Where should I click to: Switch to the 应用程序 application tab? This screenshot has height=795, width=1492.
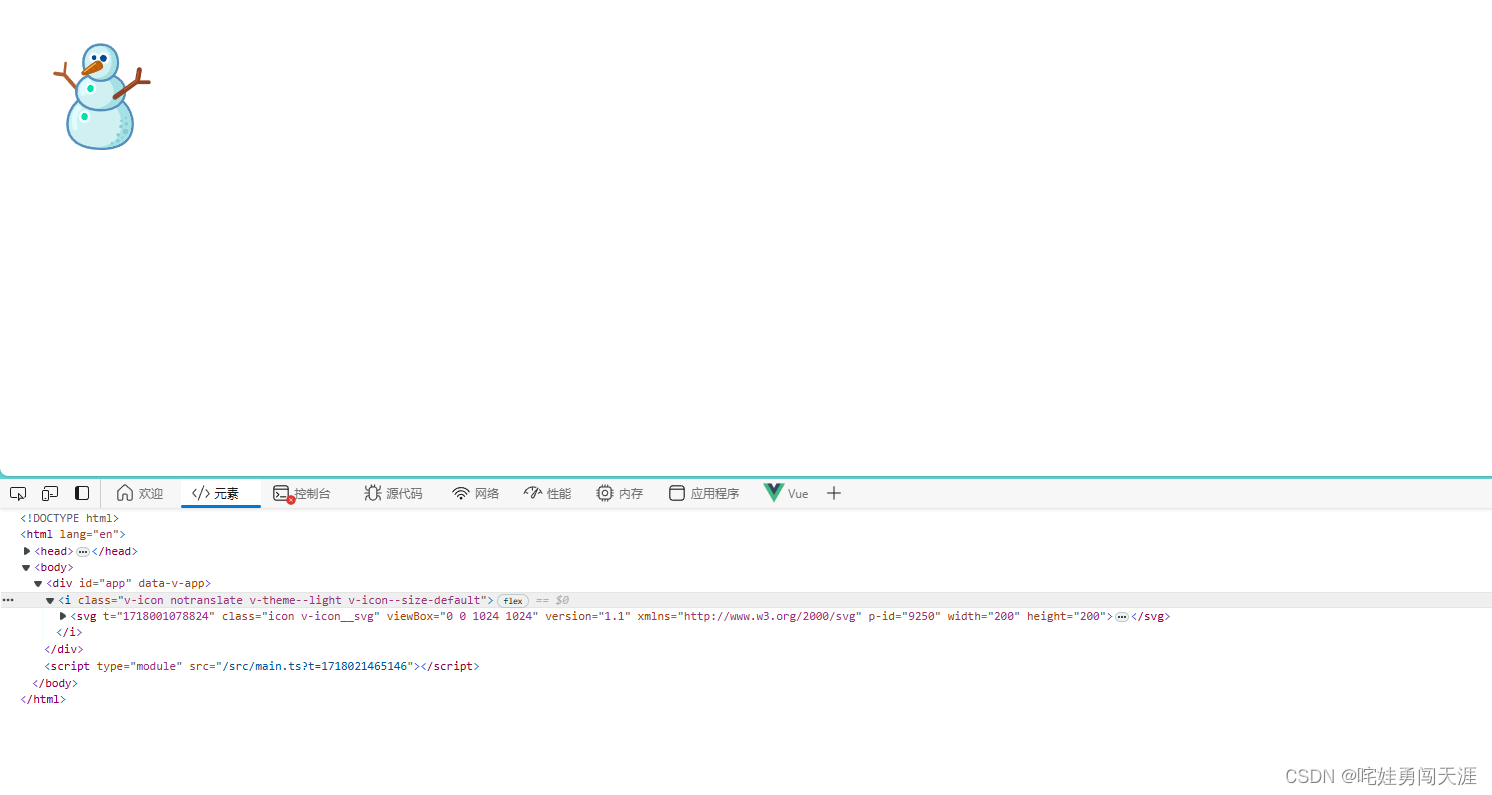pyautogui.click(x=704, y=493)
